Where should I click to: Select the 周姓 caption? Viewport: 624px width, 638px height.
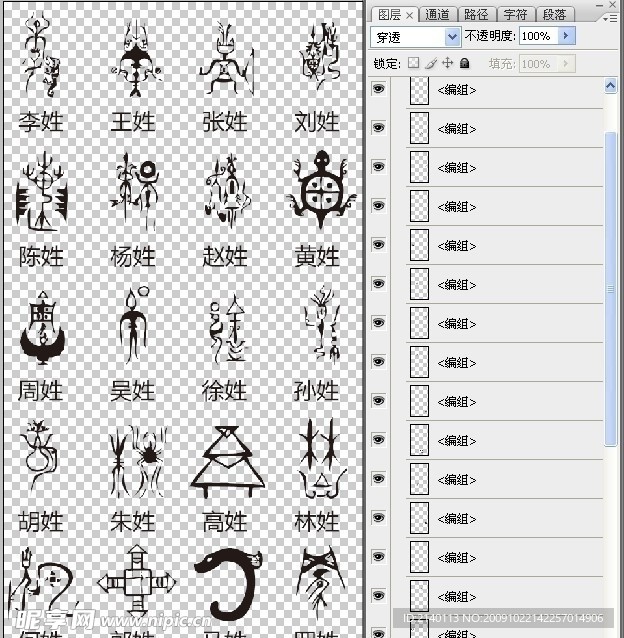click(41, 391)
